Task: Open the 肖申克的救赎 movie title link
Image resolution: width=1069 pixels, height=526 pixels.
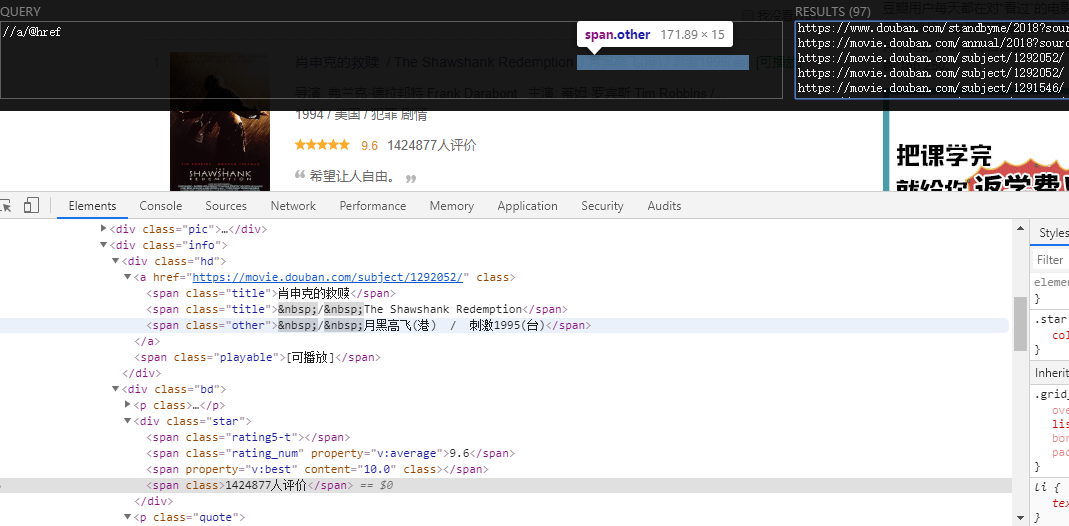Action: (x=337, y=62)
